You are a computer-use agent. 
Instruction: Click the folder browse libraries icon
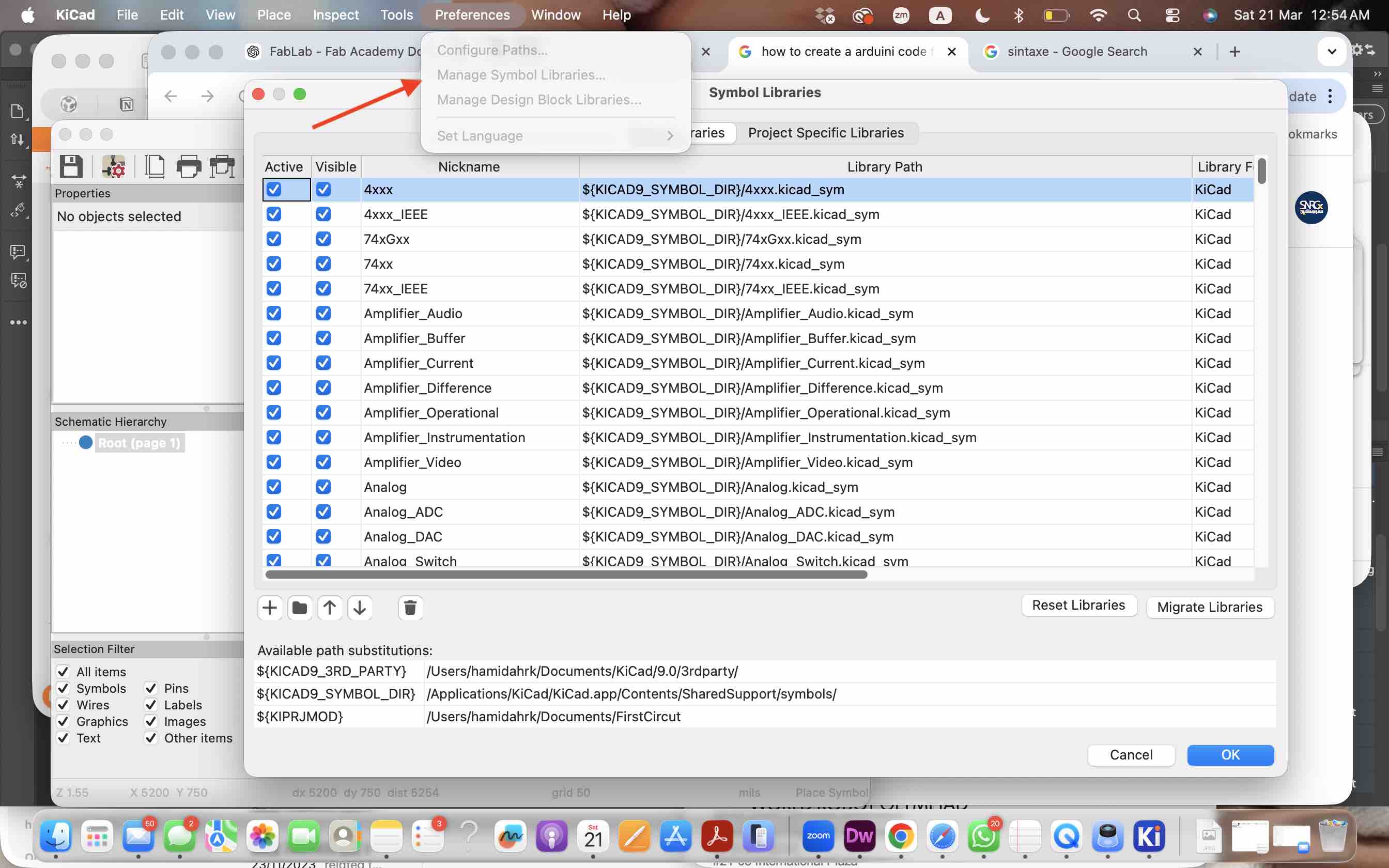pyautogui.click(x=300, y=608)
